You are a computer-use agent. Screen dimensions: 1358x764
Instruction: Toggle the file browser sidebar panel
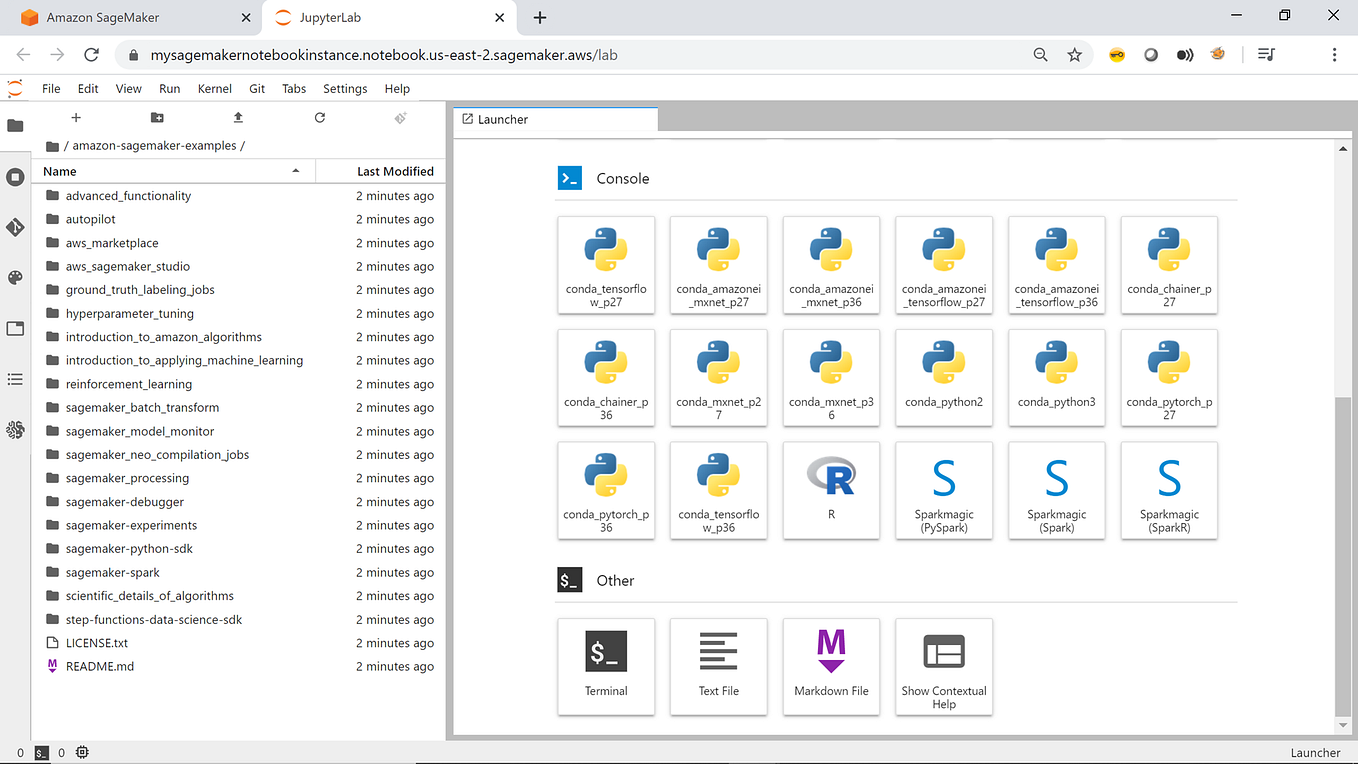pos(15,127)
